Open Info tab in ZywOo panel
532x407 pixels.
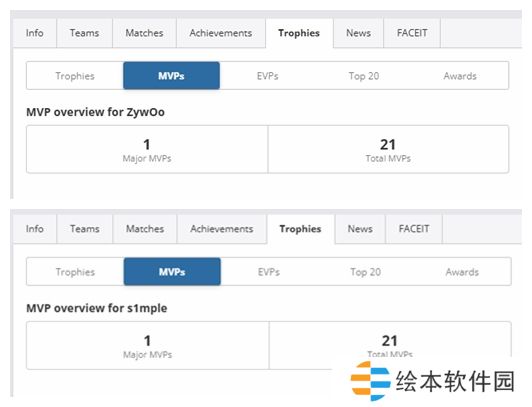pyautogui.click(x=35, y=33)
